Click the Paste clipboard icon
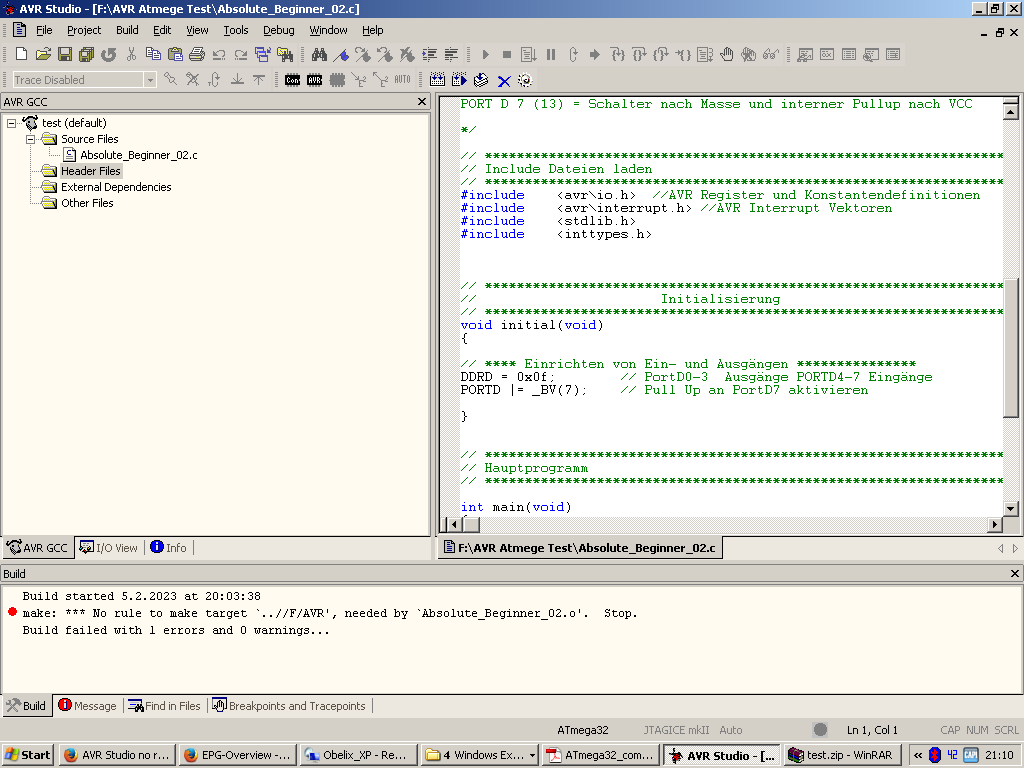1024x768 pixels. (175, 54)
